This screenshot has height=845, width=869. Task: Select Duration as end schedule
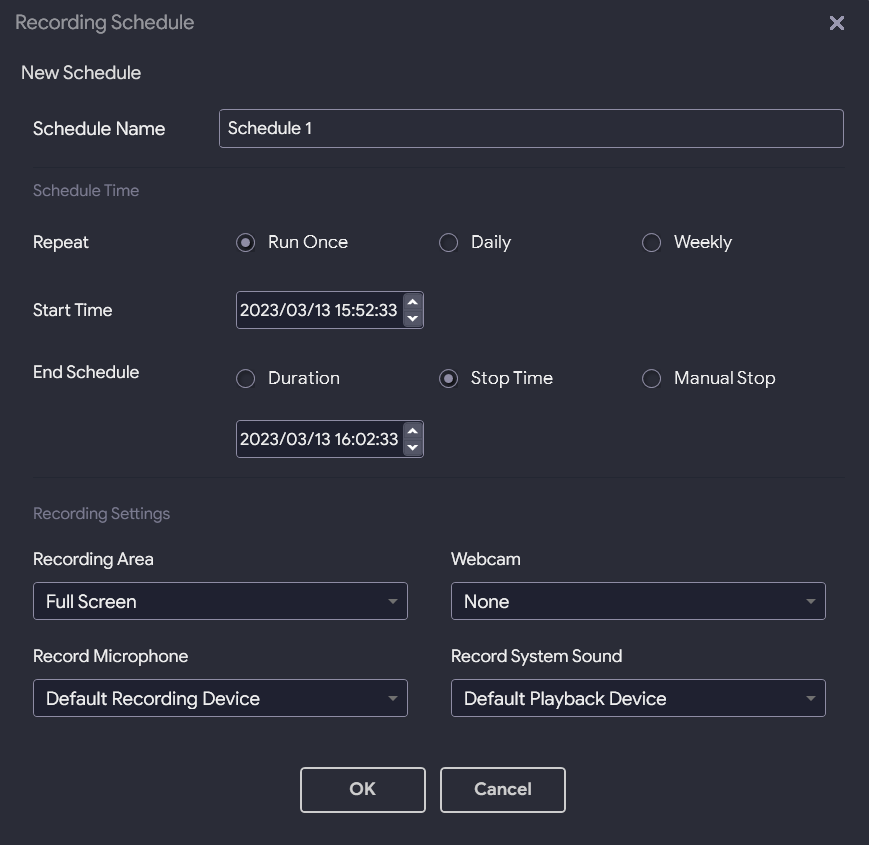coord(246,379)
